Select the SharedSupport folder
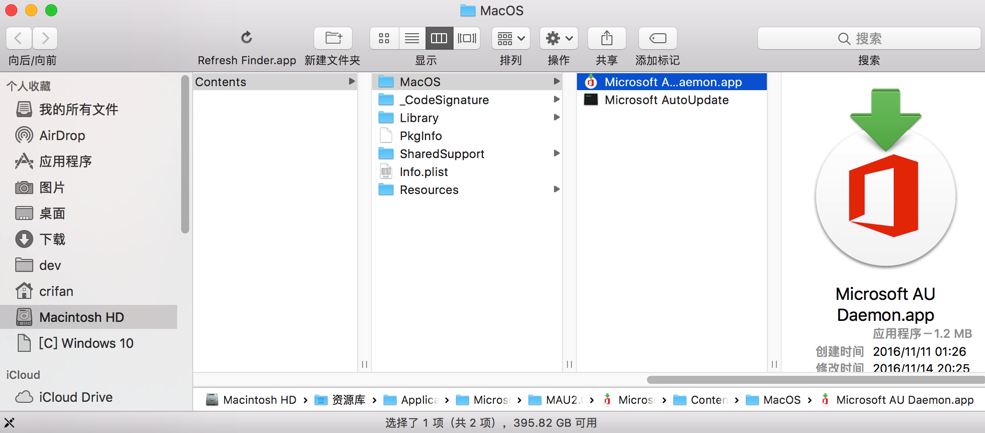This screenshot has height=433, width=985. click(x=467, y=154)
